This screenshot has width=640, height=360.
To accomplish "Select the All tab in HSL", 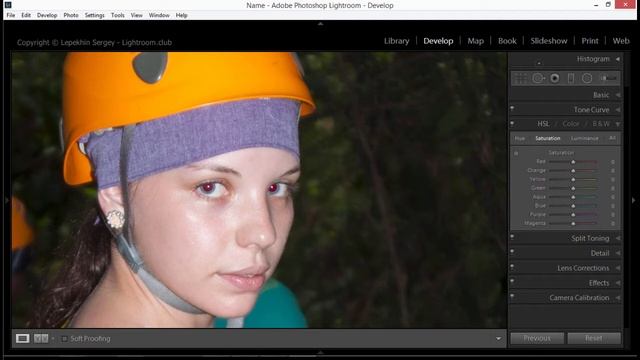I will pos(612,138).
